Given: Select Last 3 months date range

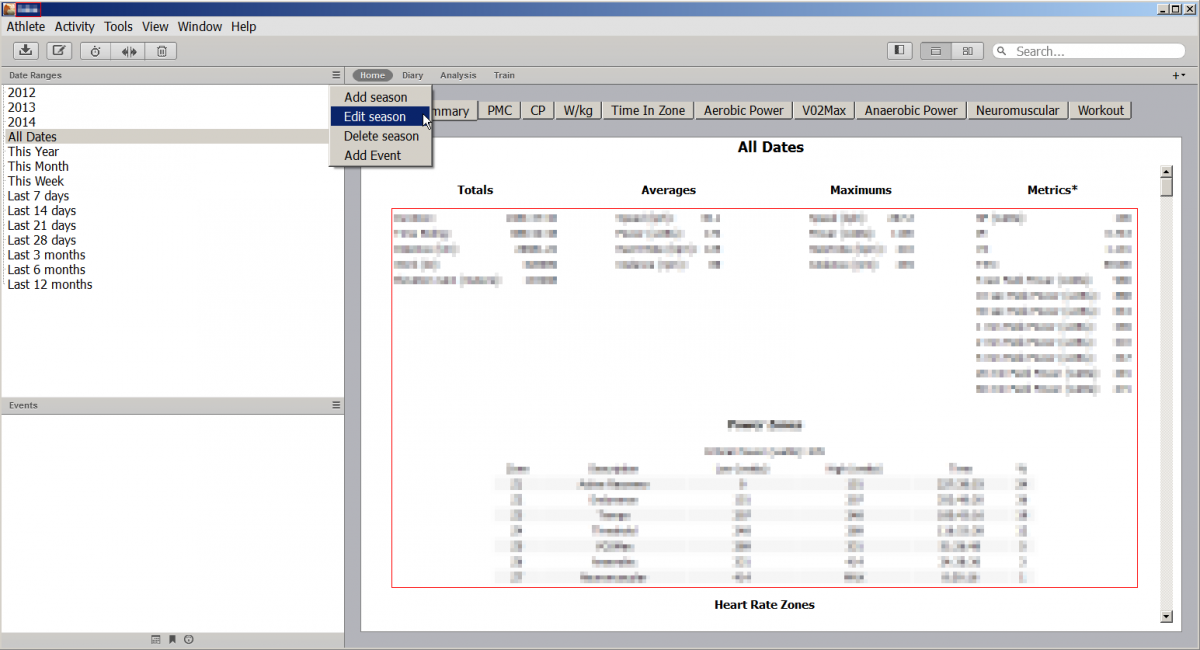Looking at the screenshot, I should [x=47, y=255].
